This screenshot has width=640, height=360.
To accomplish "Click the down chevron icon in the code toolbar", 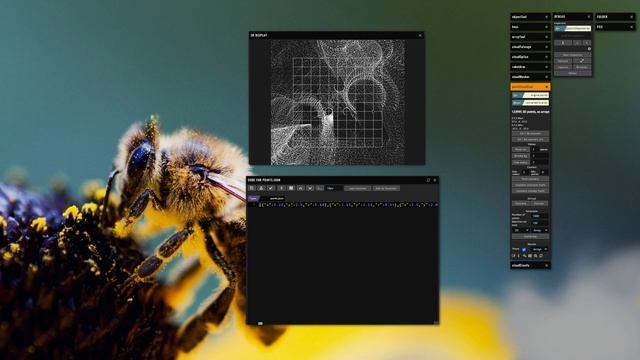I will coord(310,188).
